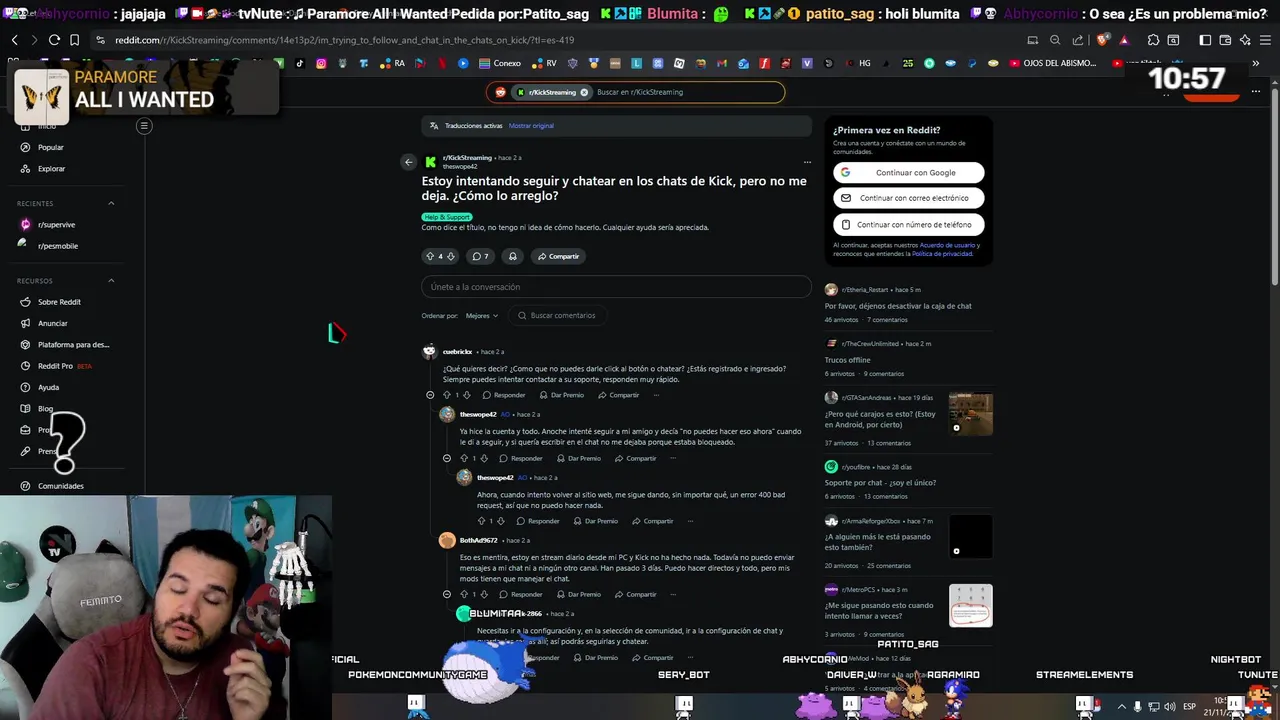The image size is (1280, 720).
Task: Open browser extensions puzzle icon
Action: pyautogui.click(x=1153, y=40)
